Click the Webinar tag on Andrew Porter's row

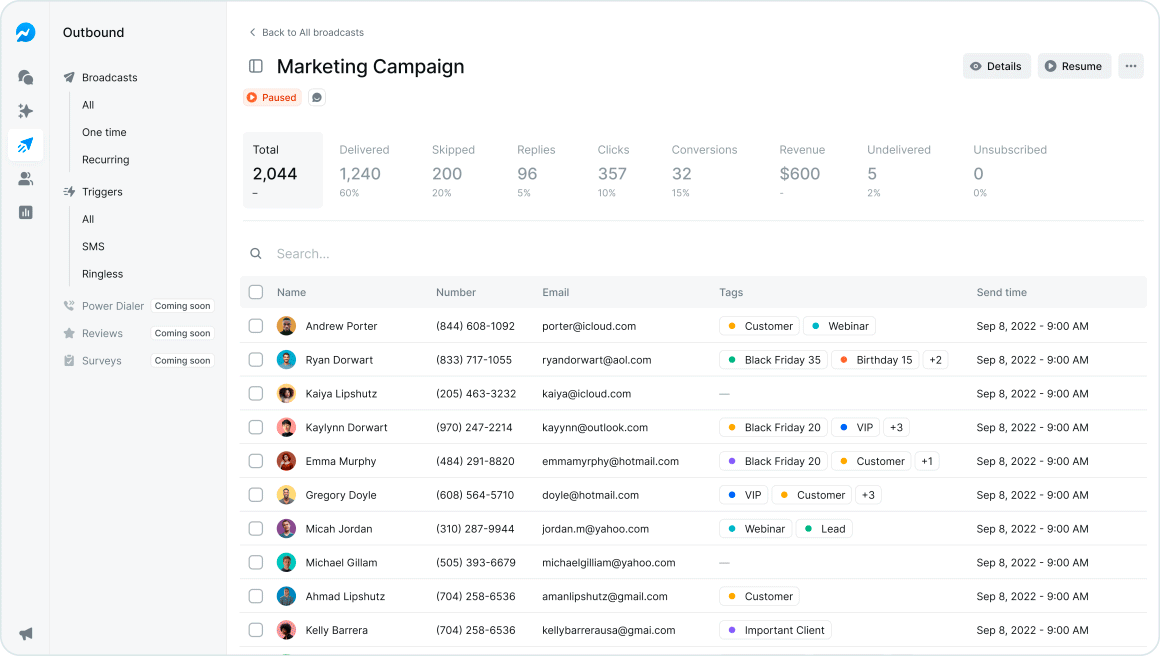pyautogui.click(x=840, y=326)
